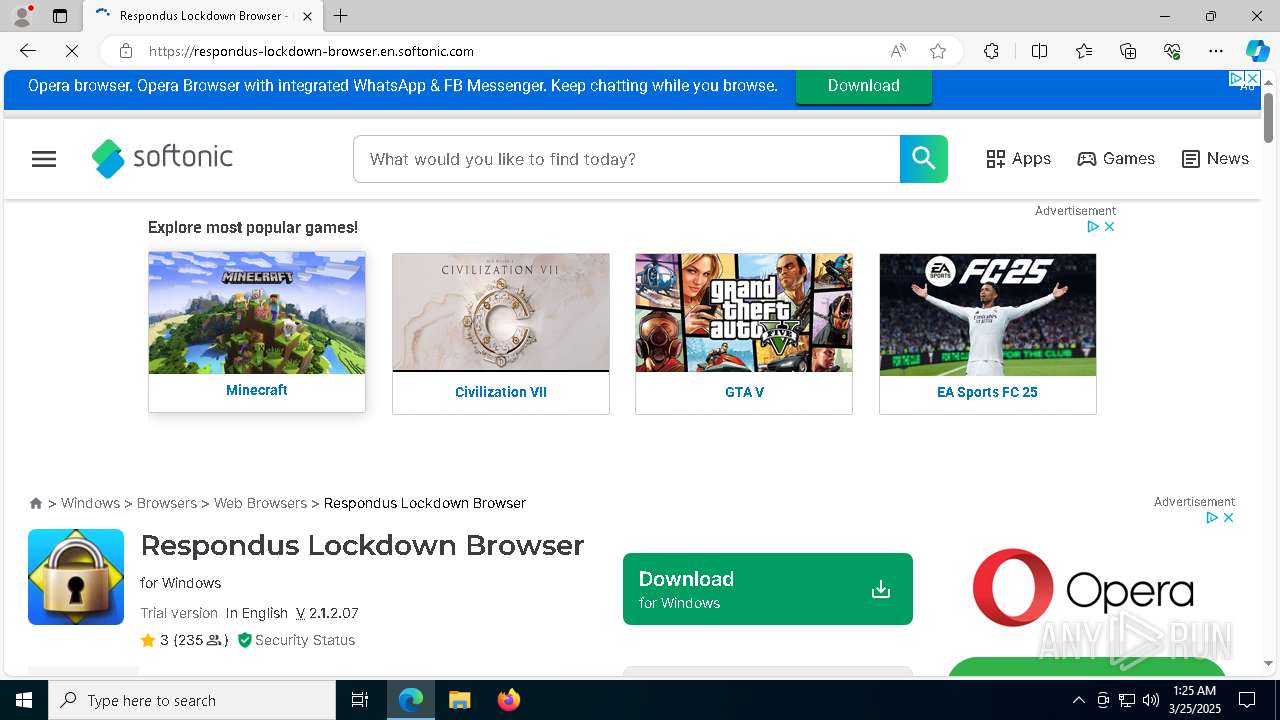Open the GTA V thumbnail
Image resolution: width=1280 pixels, height=720 pixels.
coord(744,313)
